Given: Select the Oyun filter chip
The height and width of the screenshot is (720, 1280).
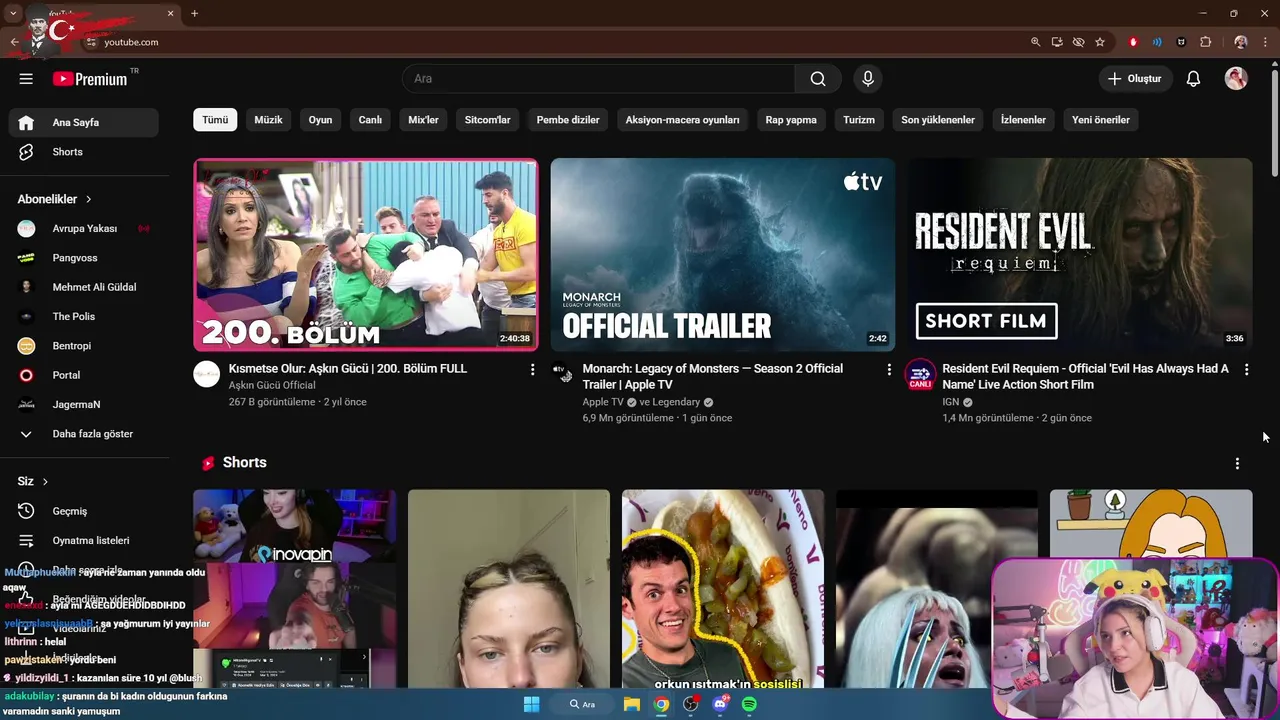Looking at the screenshot, I should click(x=320, y=120).
